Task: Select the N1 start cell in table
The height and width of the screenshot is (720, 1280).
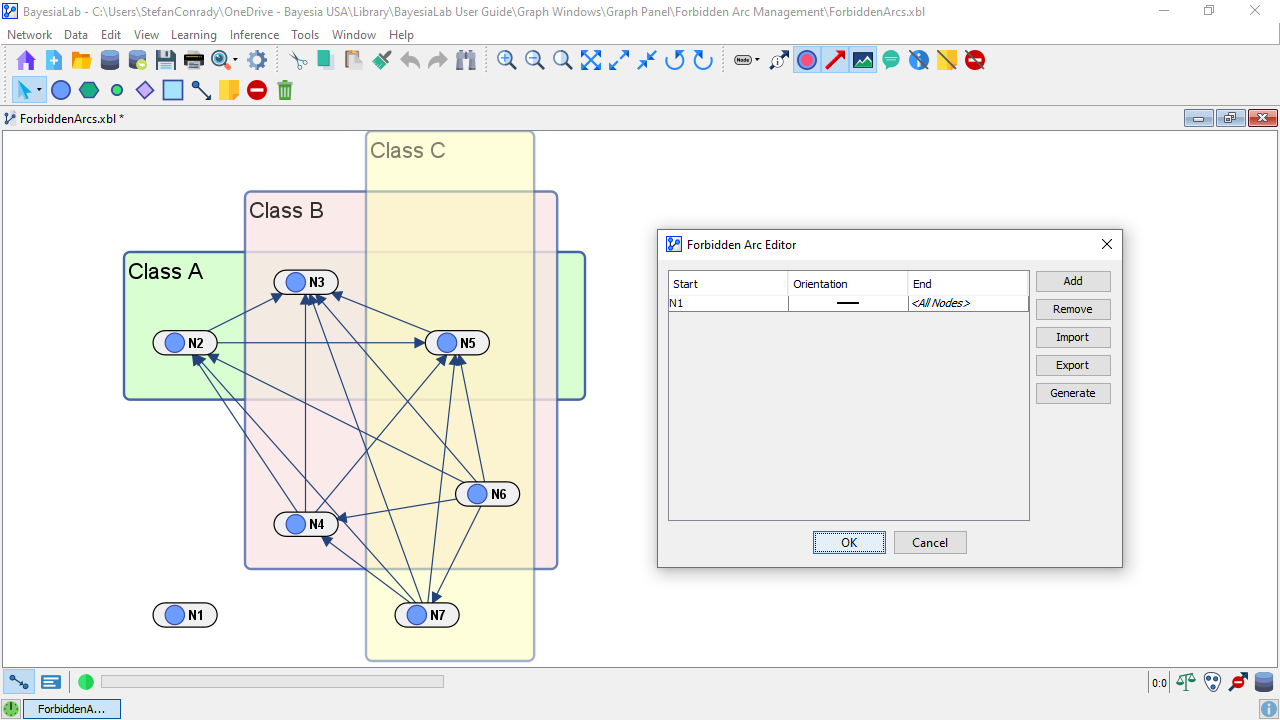Action: 728,303
